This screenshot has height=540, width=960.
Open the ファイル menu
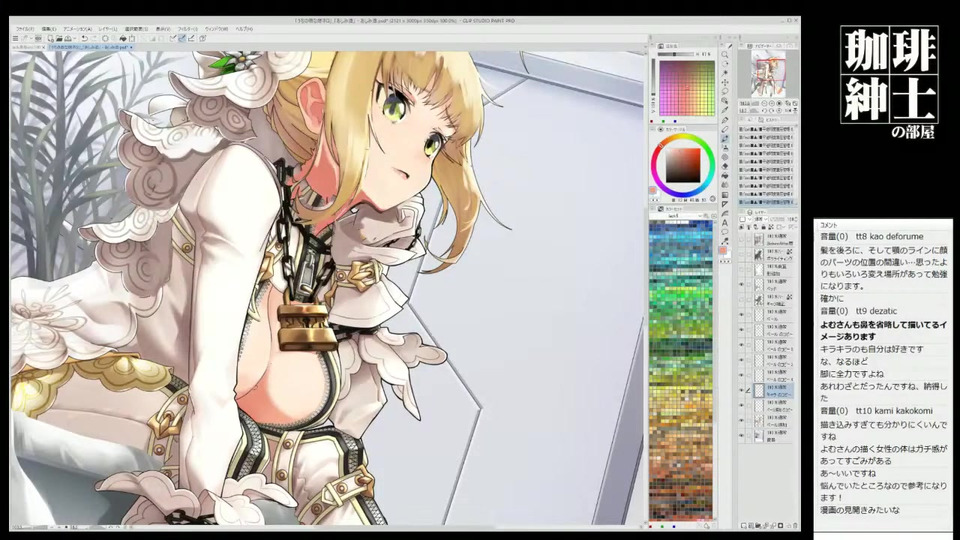pyautogui.click(x=24, y=29)
